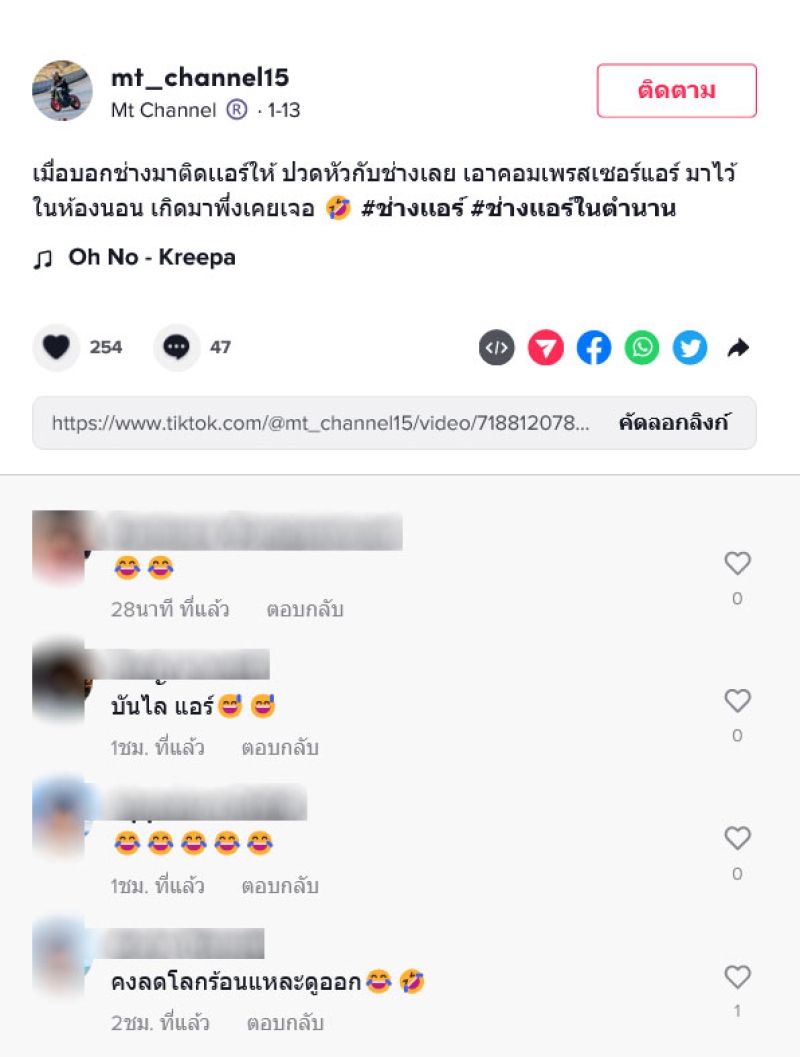
Task: Like the comment posted 28 minutes ago
Action: [x=737, y=563]
